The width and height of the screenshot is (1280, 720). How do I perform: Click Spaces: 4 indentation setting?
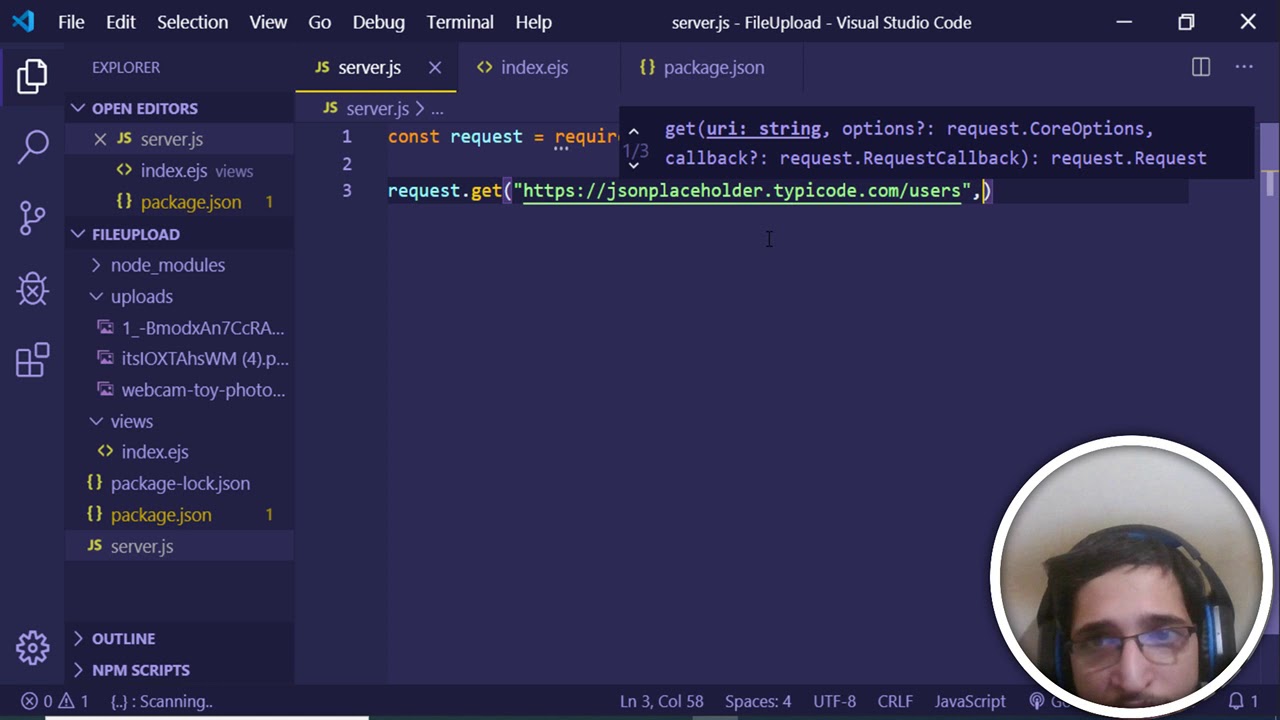click(x=757, y=701)
